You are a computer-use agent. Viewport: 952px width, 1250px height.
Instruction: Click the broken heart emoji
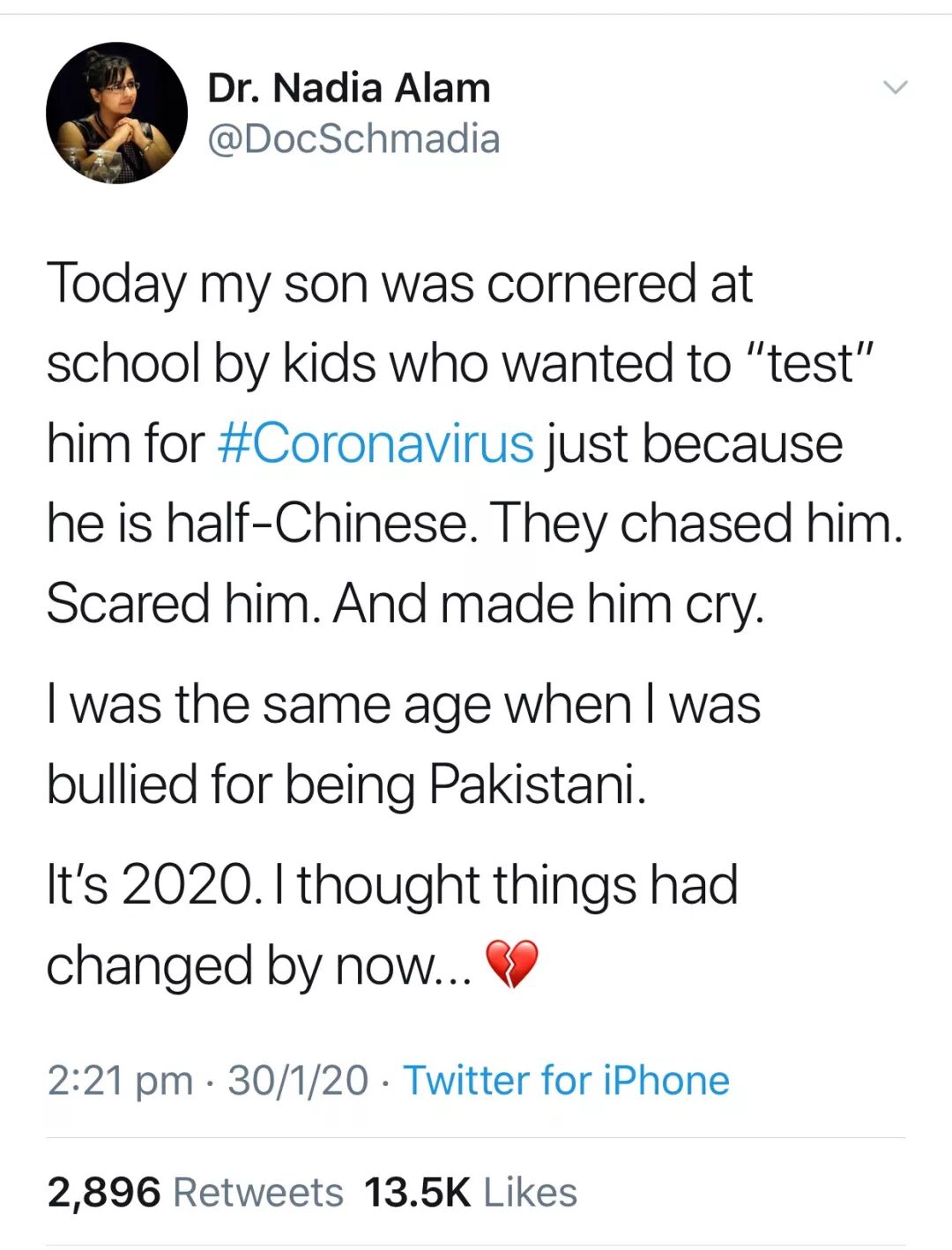[x=511, y=963]
